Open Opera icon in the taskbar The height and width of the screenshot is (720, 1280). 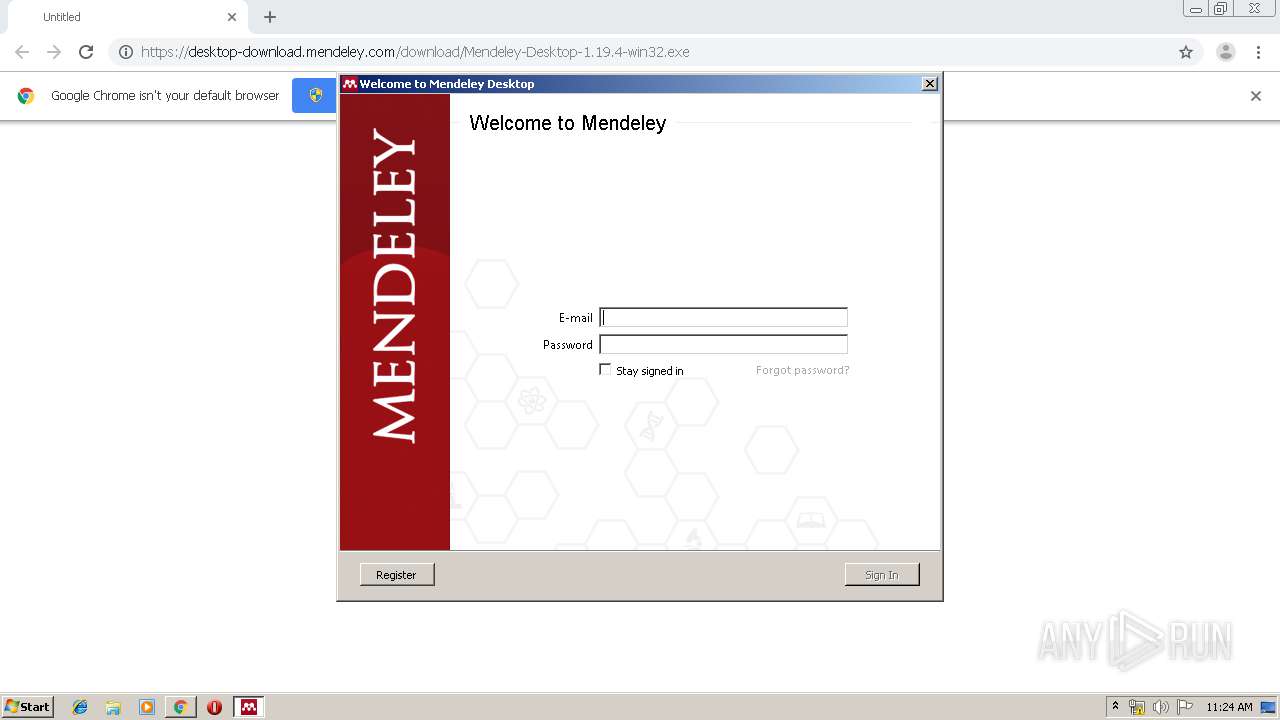pyautogui.click(x=214, y=707)
